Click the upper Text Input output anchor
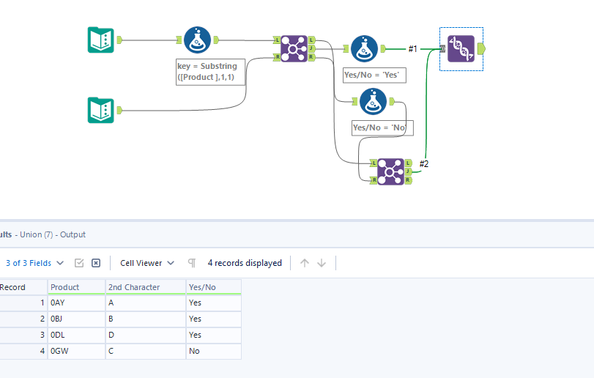594x378 pixels. click(119, 40)
